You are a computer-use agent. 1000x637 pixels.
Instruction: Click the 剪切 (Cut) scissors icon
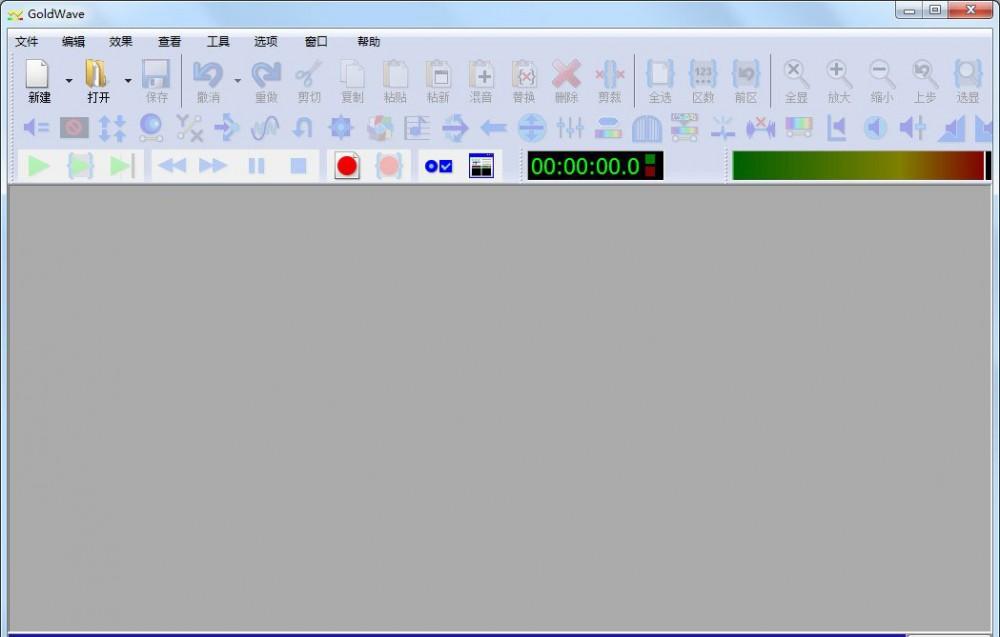pos(309,75)
